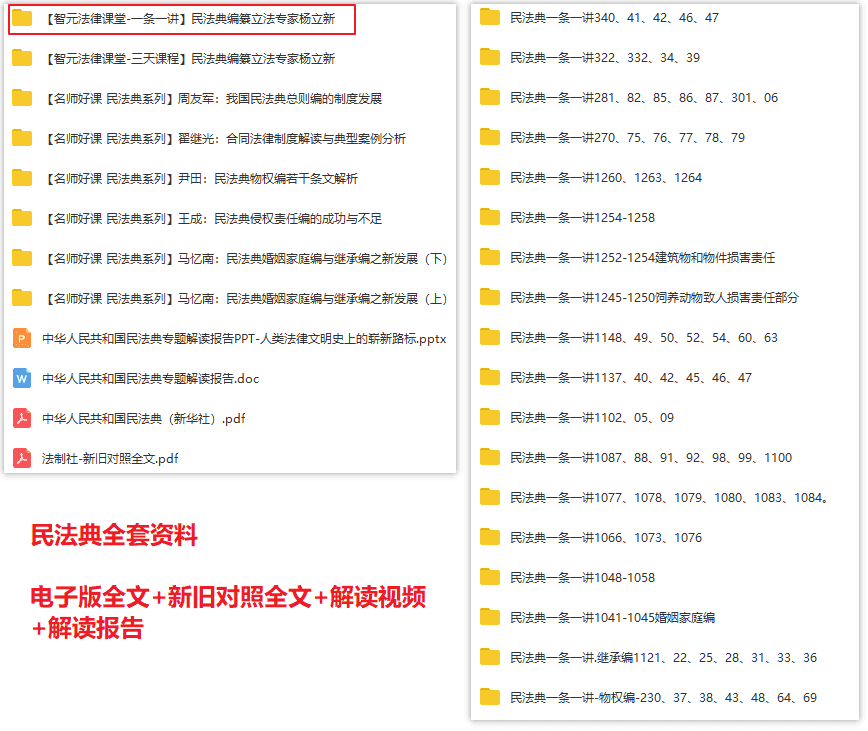This screenshot has width=868, height=731.
Task: Click folder icon for 马忆南 (上) course
Action: (22, 298)
